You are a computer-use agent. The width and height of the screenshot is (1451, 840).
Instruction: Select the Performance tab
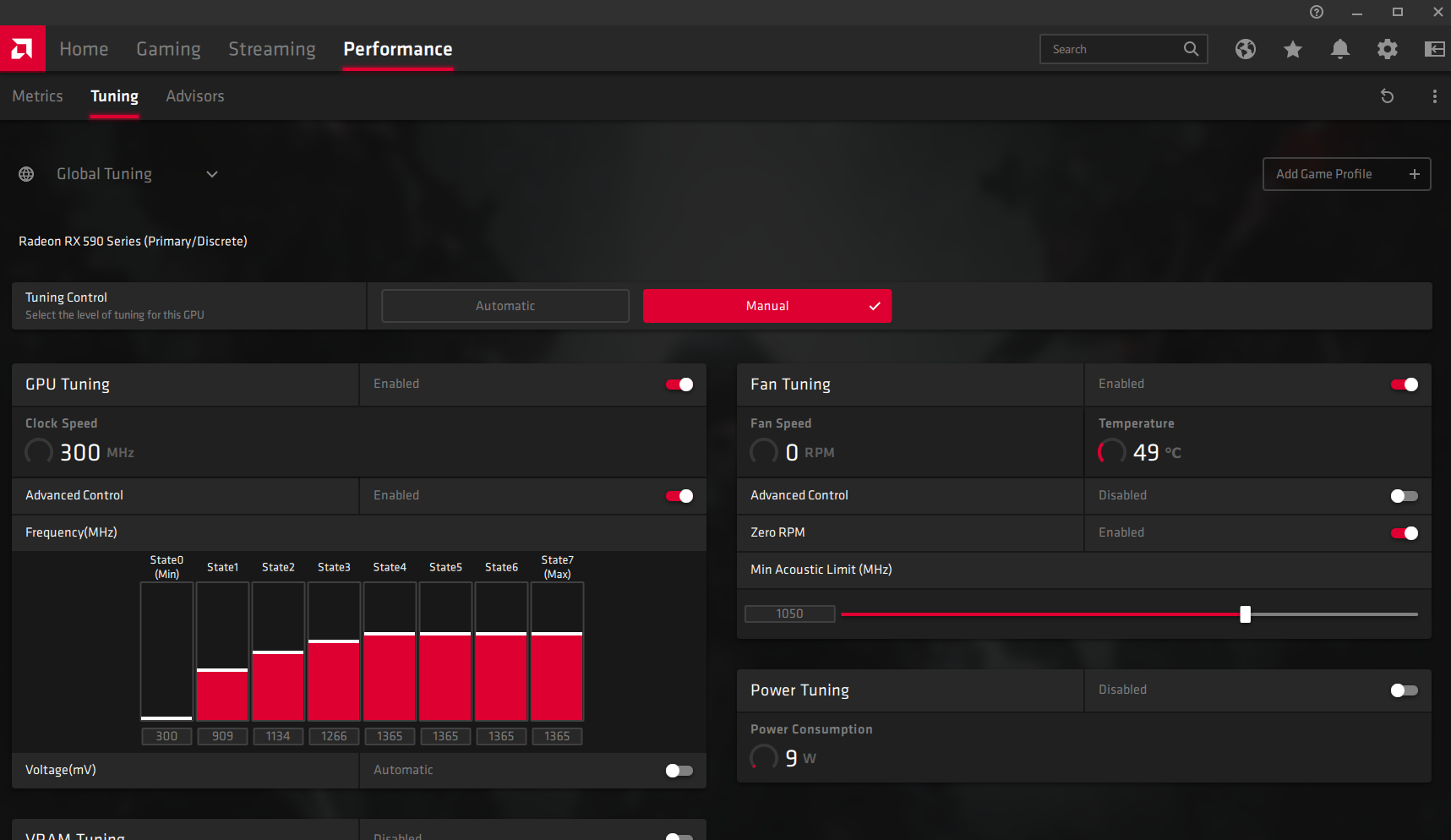pyautogui.click(x=398, y=49)
